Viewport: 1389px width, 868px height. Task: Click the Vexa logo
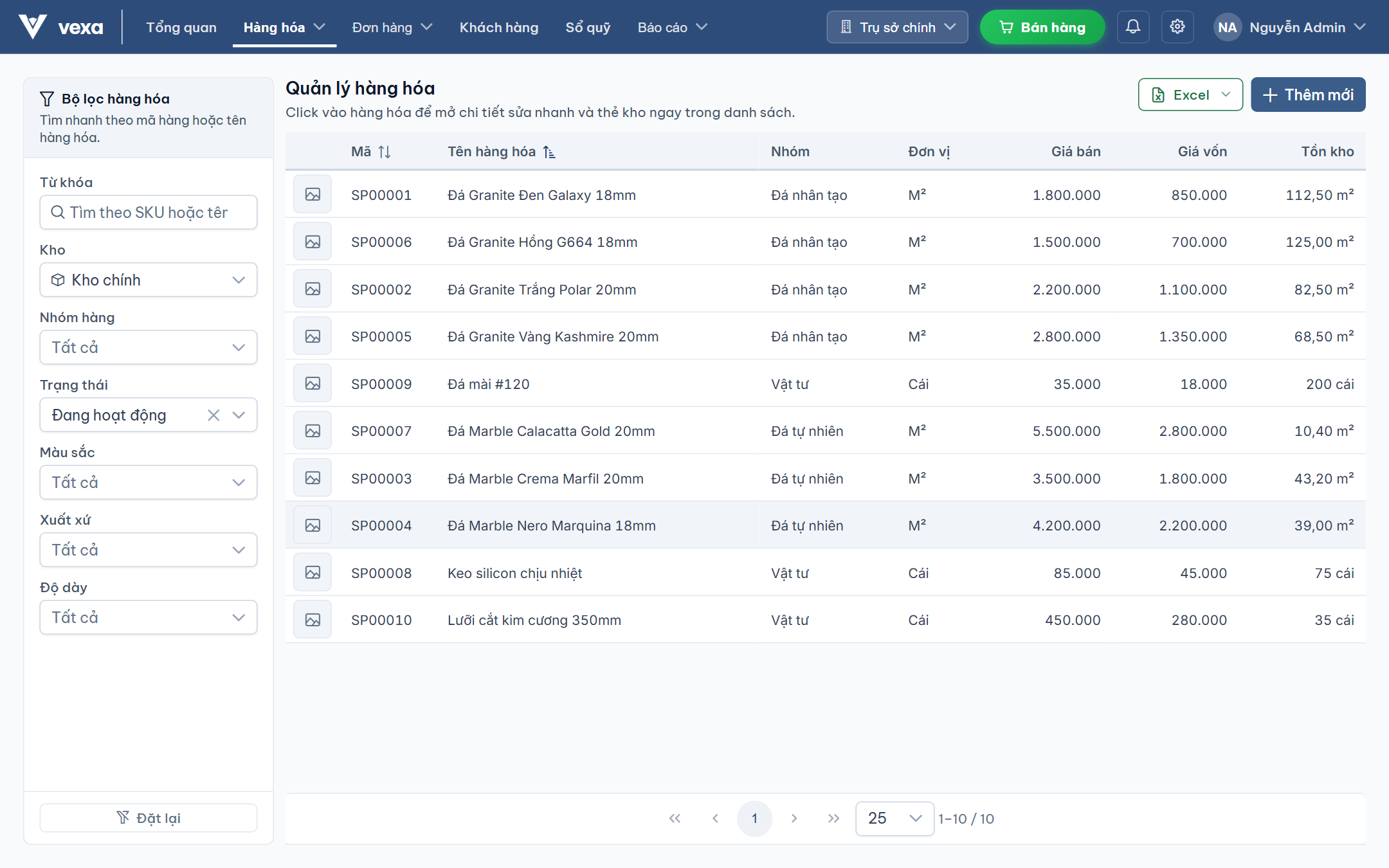(61, 27)
